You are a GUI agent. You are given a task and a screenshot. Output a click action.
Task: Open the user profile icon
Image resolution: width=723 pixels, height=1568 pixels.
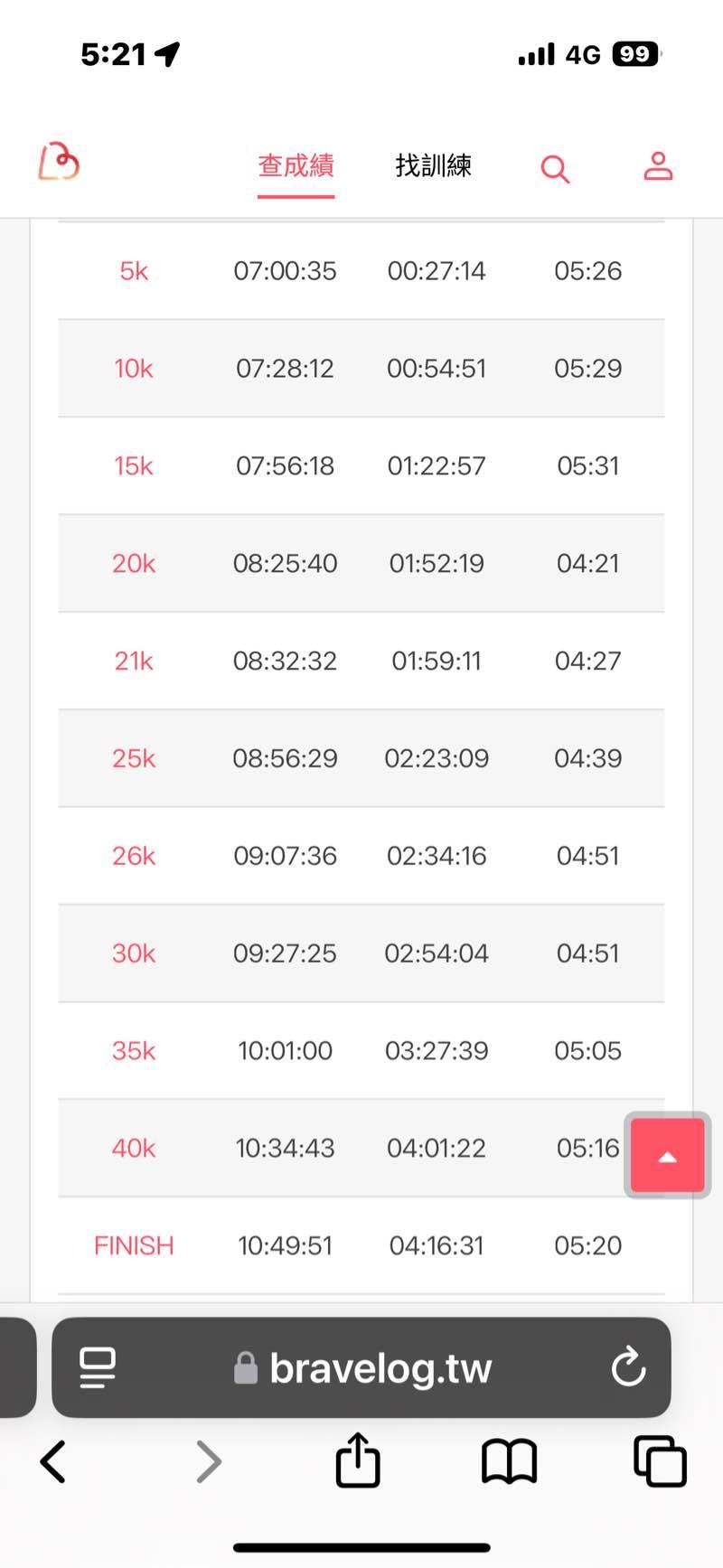658,167
